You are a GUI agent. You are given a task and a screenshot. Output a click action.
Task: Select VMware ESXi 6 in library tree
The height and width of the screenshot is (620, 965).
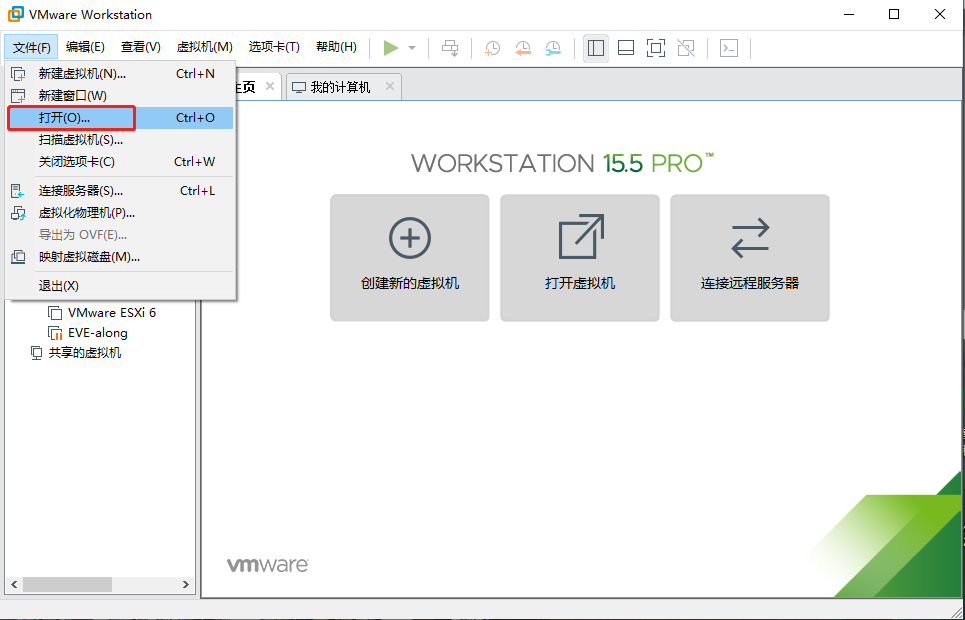click(112, 313)
